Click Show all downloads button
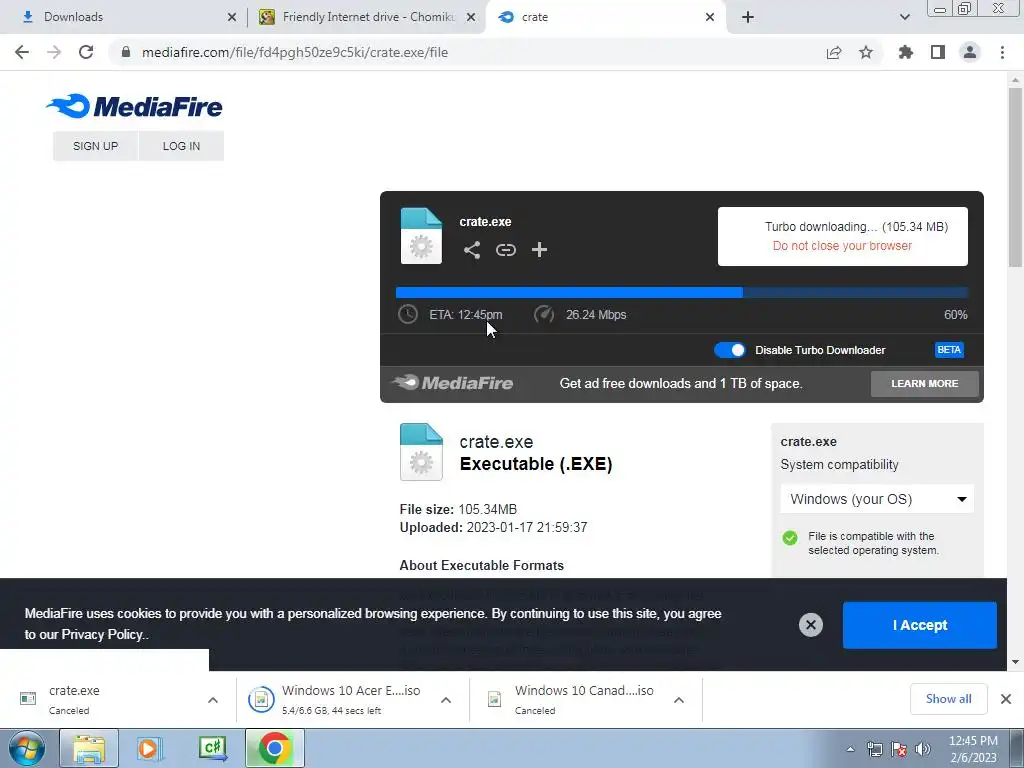Viewport: 1024px width, 768px height. [x=948, y=699]
